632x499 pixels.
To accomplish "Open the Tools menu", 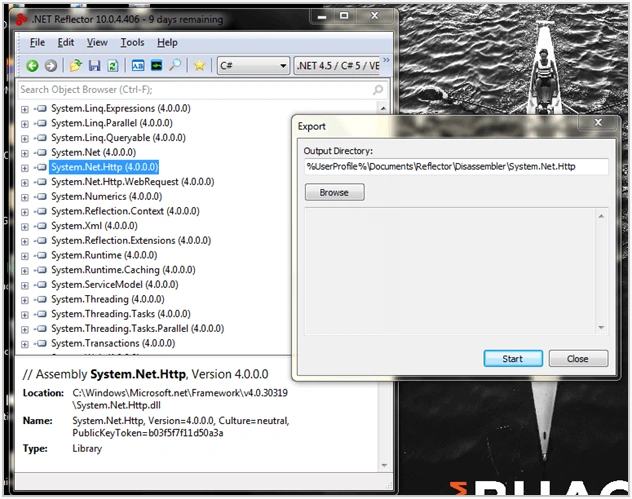I will (132, 42).
